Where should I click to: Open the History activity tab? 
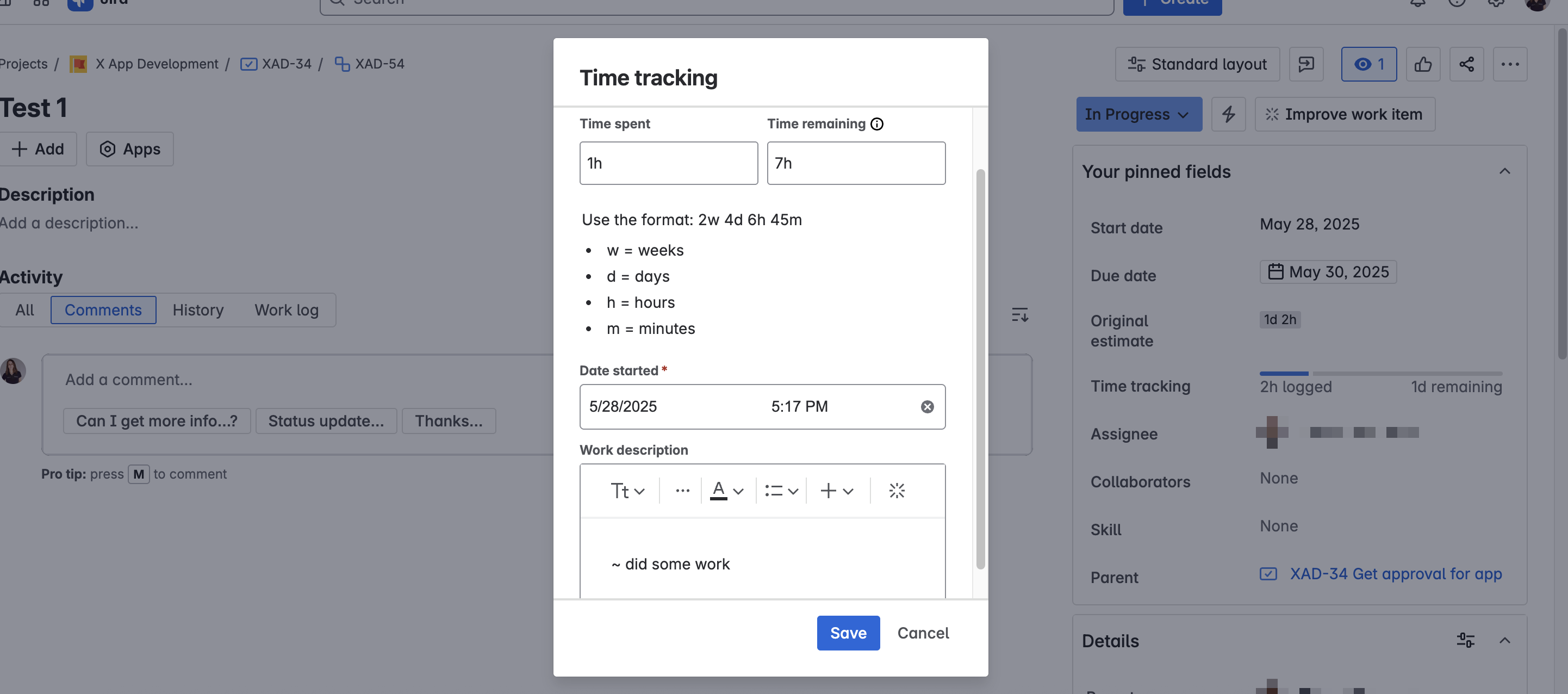(x=198, y=311)
